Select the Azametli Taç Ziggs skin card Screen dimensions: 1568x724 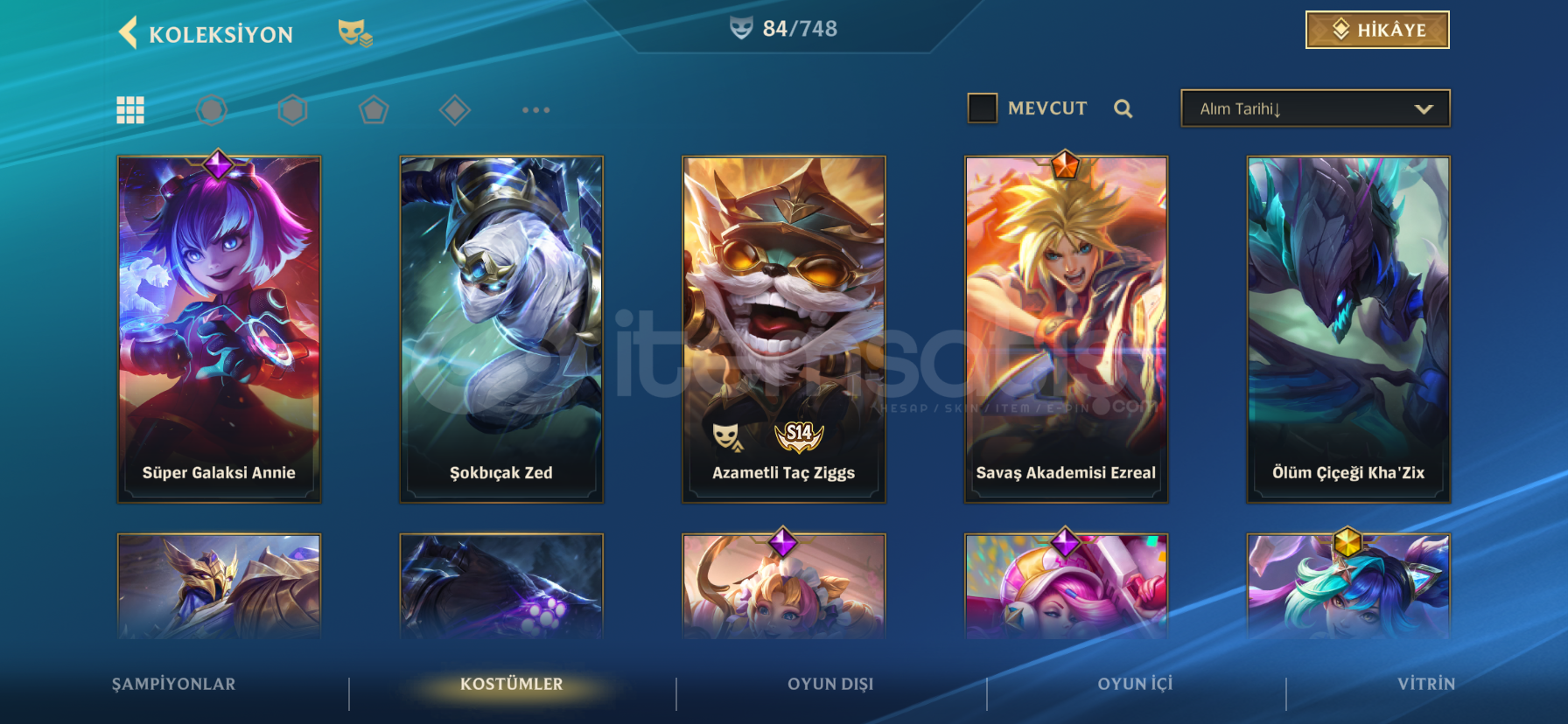(784, 330)
